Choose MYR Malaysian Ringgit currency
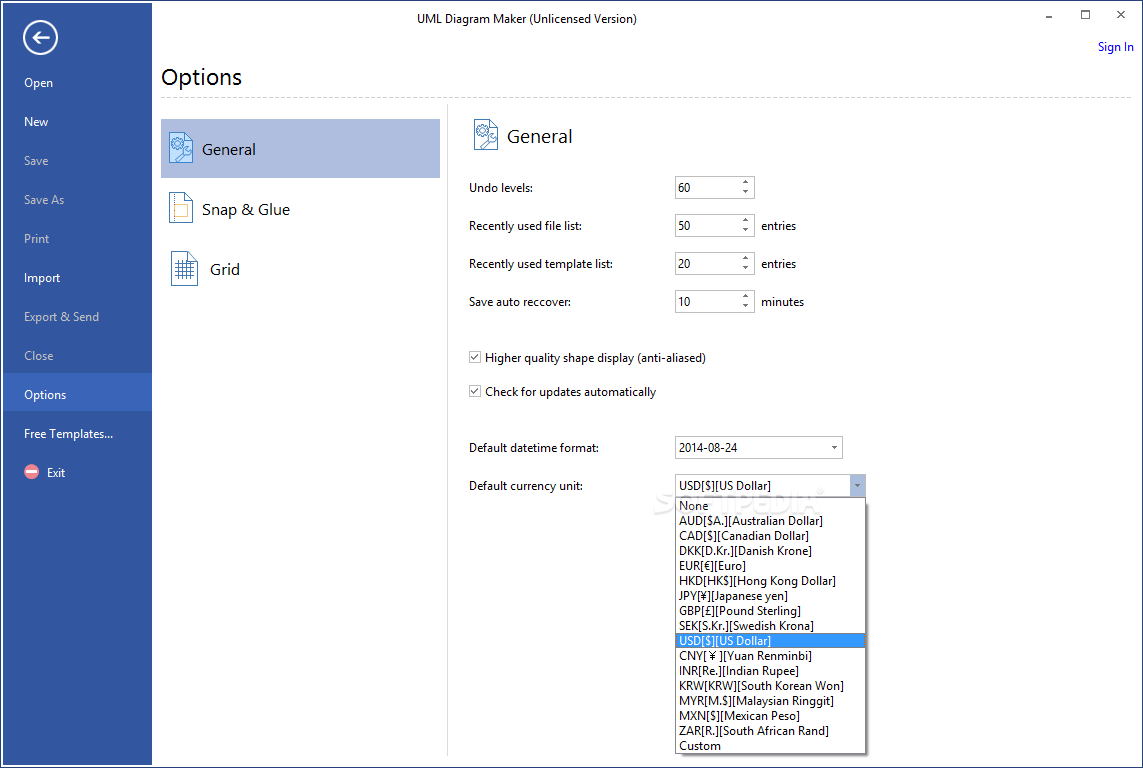1143x768 pixels. pos(771,700)
